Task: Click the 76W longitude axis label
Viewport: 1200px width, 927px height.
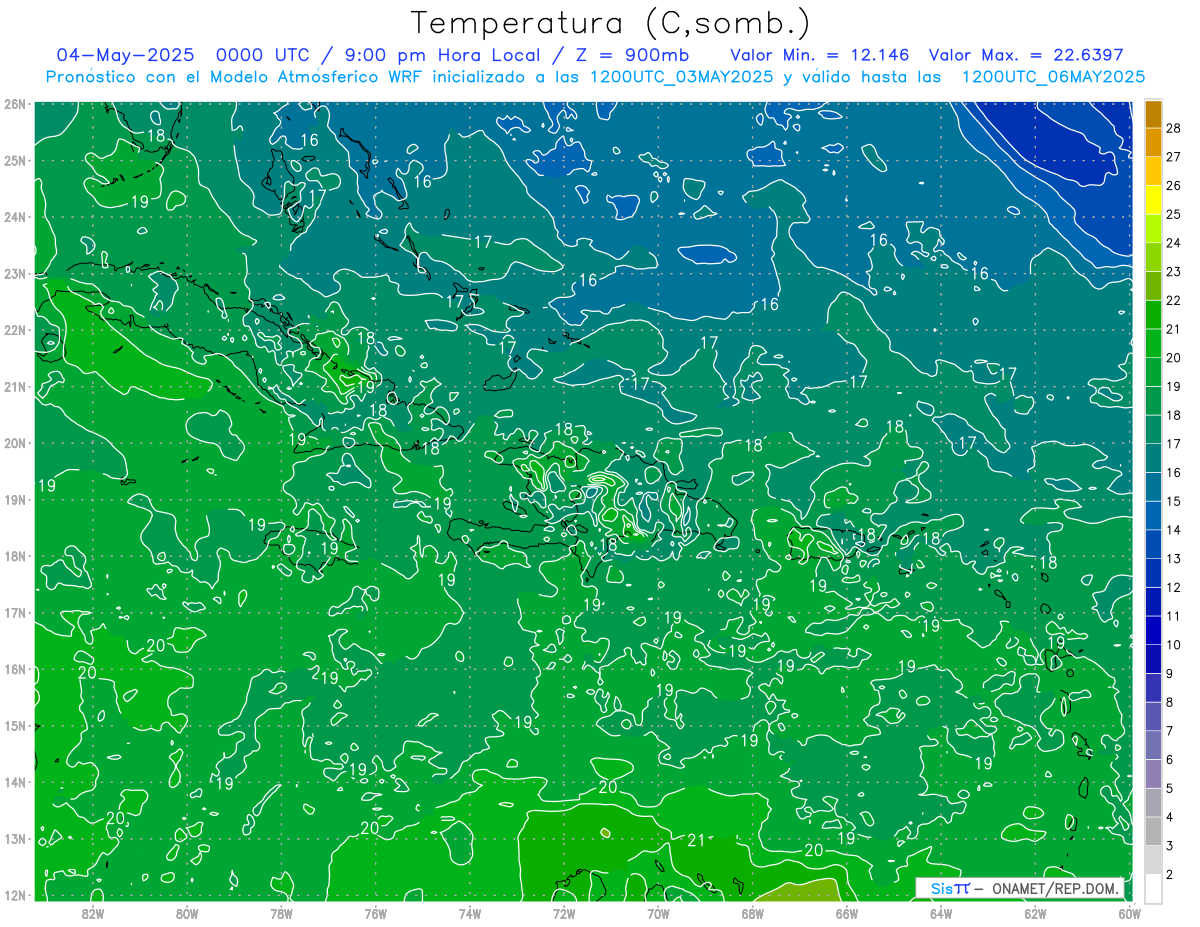Action: (376, 913)
